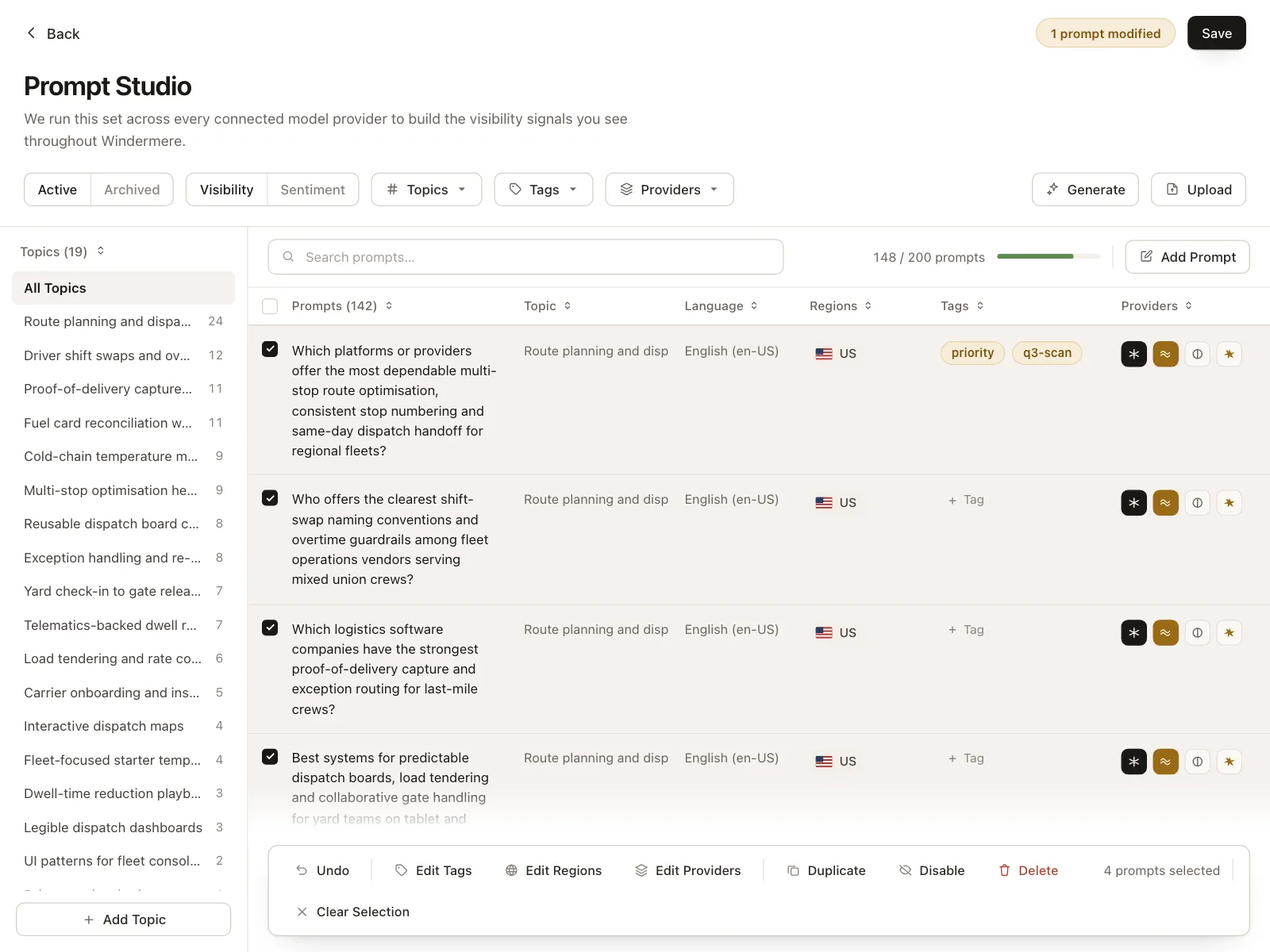1270x952 pixels.
Task: Click star provider icon in proof-of-delivery row
Action: click(x=1229, y=632)
